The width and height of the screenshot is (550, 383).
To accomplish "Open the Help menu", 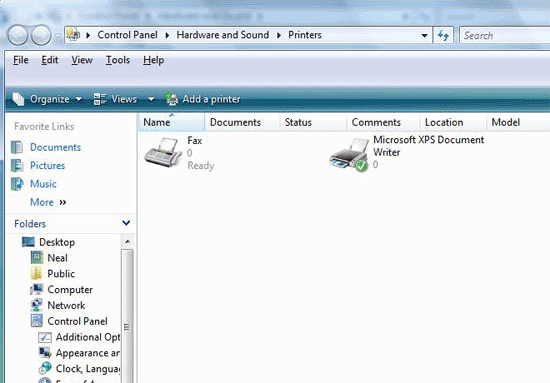I will pyautogui.click(x=153, y=60).
